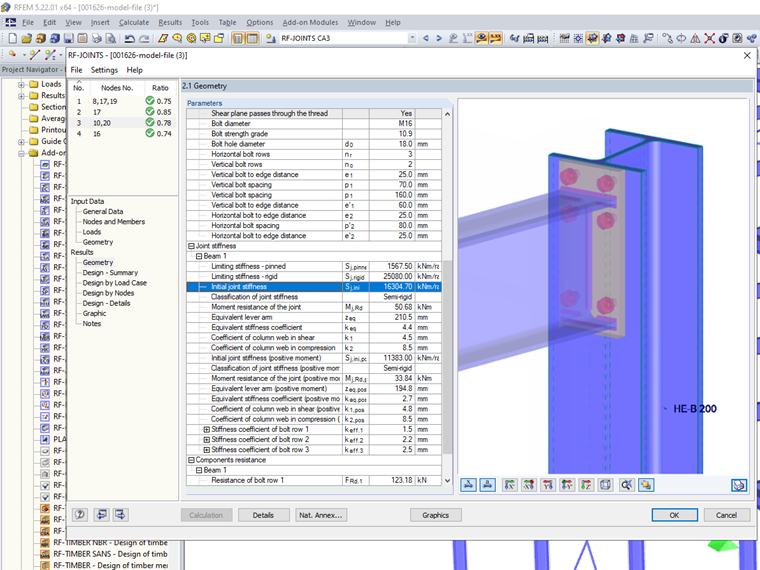View joint in Z direction
The height and width of the screenshot is (570, 760).
(586, 485)
